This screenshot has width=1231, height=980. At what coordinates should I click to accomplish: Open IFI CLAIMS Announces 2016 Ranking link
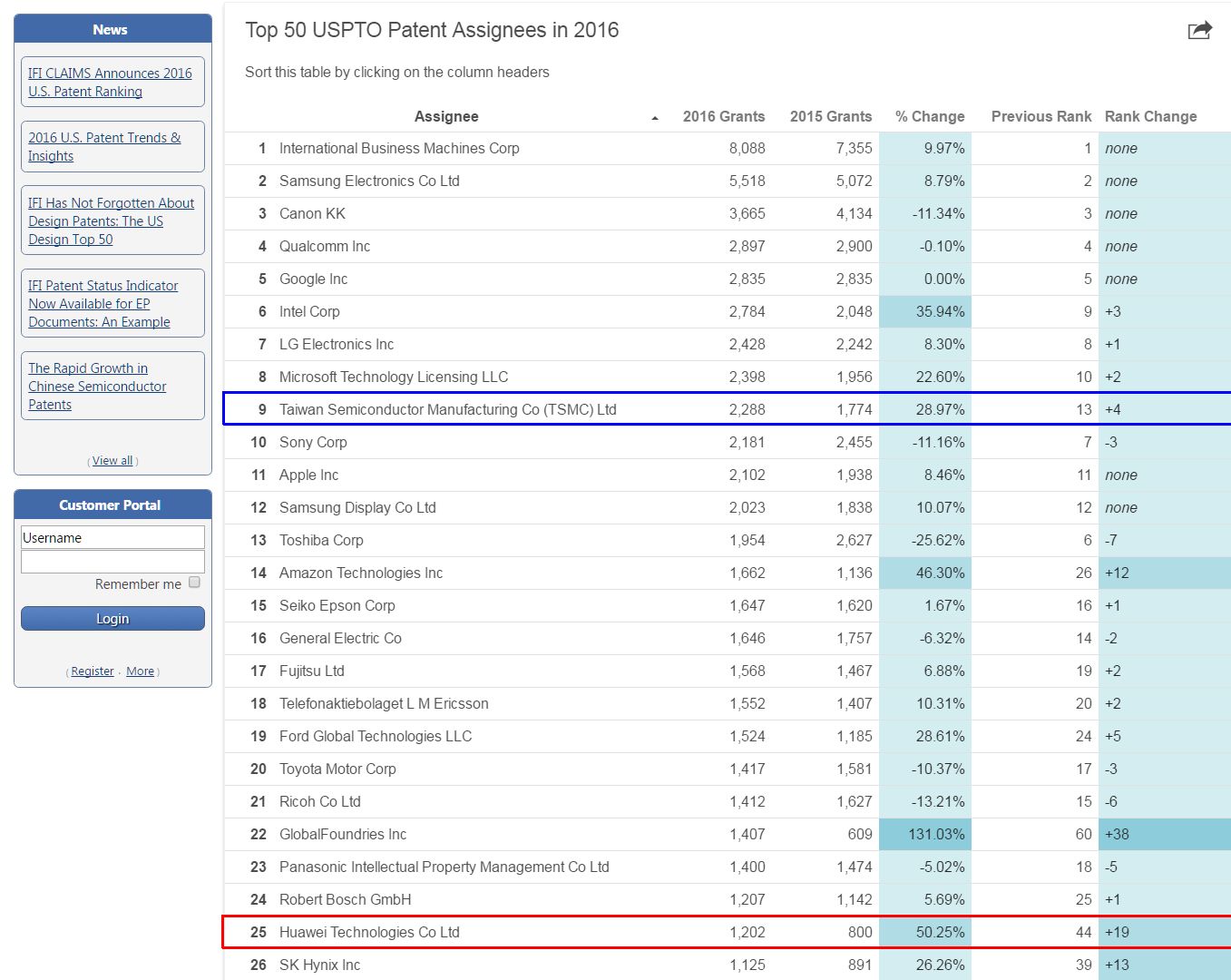110,82
